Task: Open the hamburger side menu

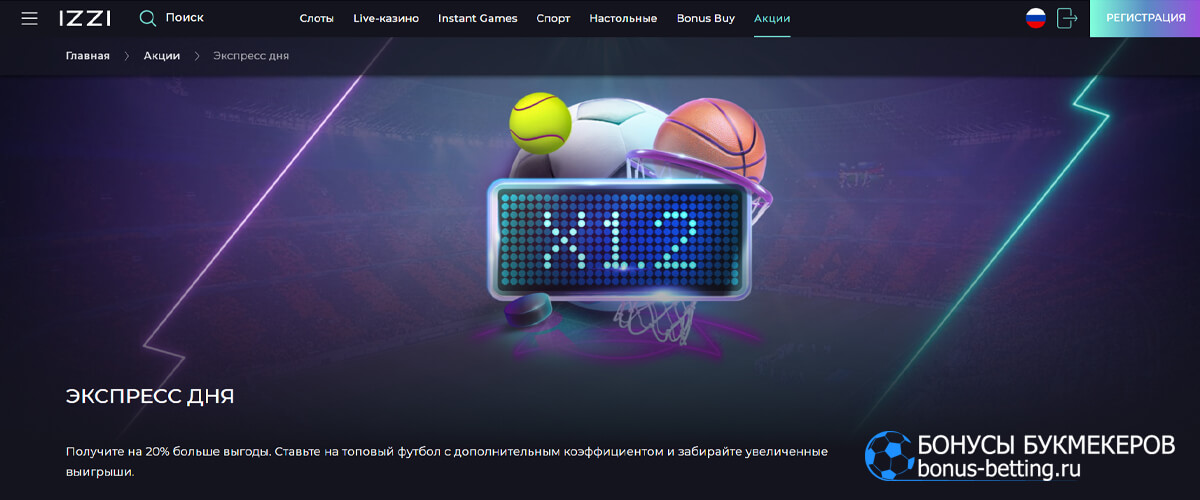Action: coord(29,18)
